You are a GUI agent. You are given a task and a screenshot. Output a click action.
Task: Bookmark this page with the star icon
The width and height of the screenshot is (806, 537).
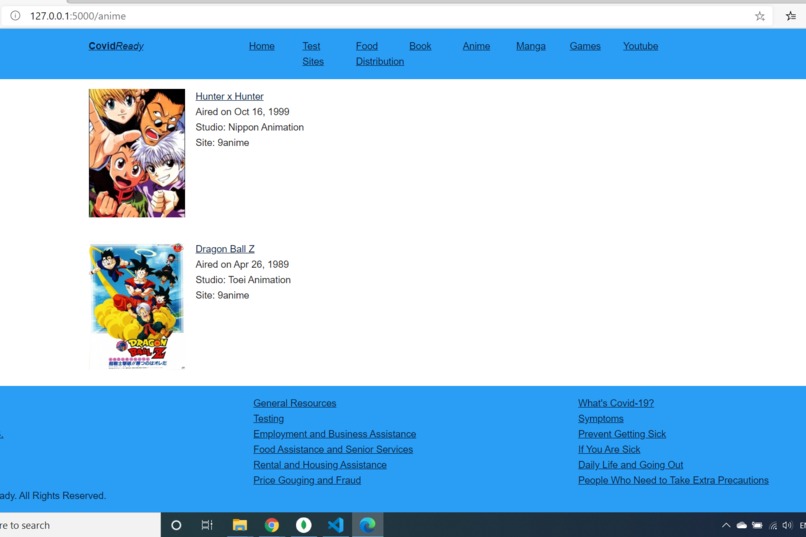[760, 16]
